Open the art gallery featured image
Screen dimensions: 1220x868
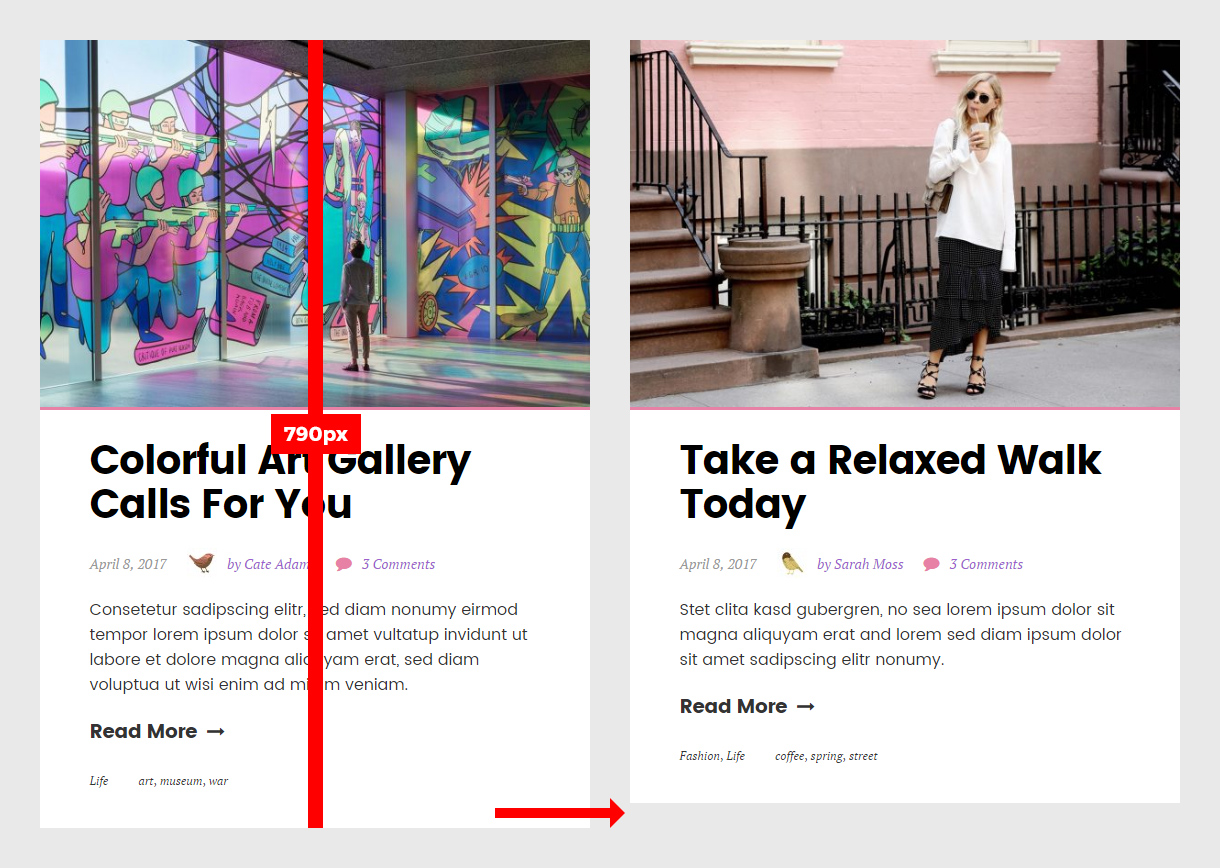(x=315, y=224)
